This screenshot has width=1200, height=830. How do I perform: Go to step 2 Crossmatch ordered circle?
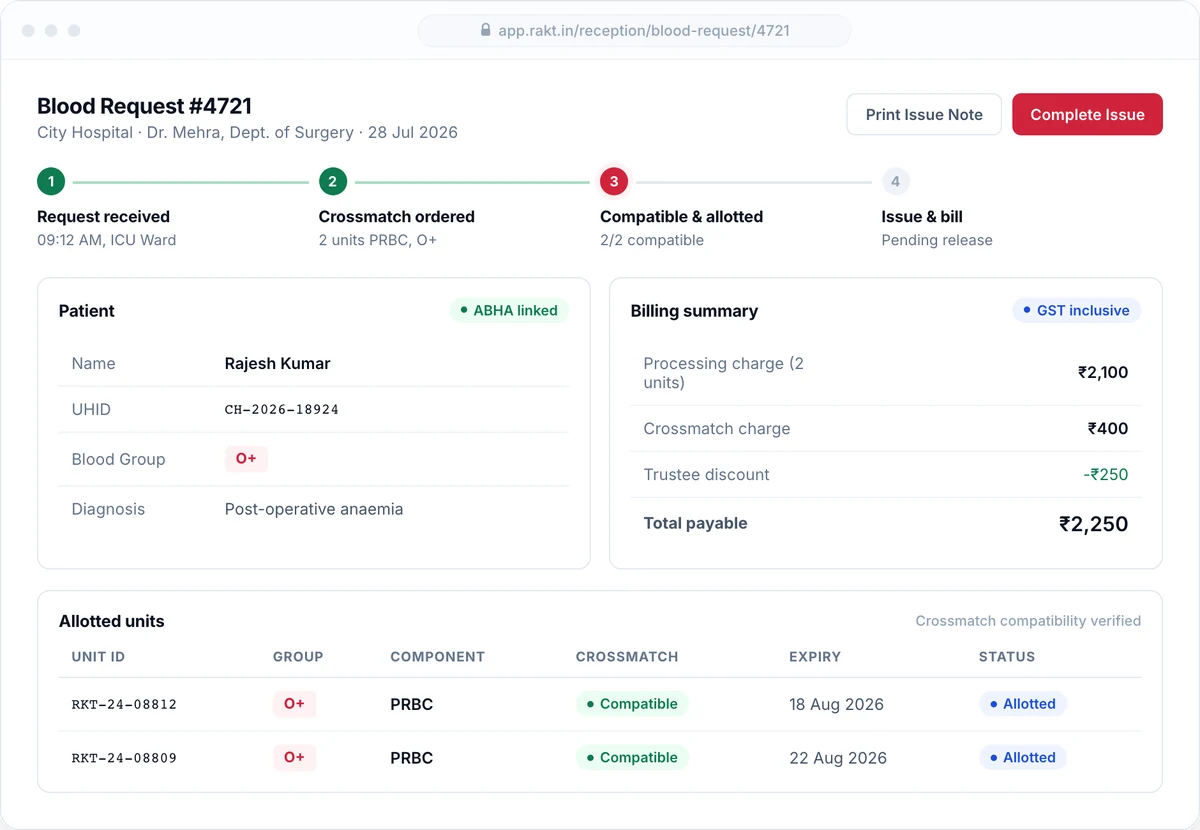tap(333, 182)
